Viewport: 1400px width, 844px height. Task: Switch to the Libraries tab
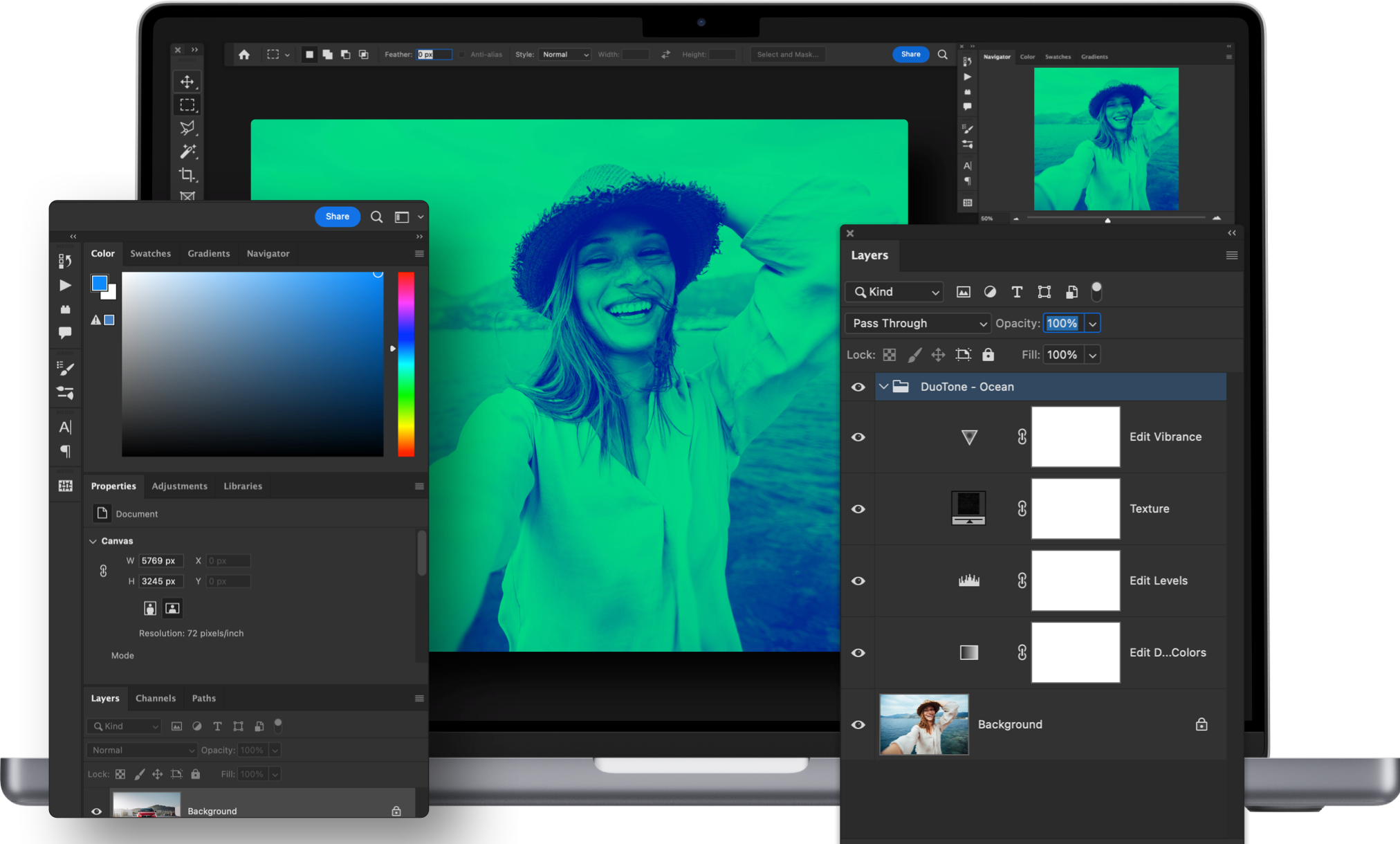pyautogui.click(x=243, y=486)
